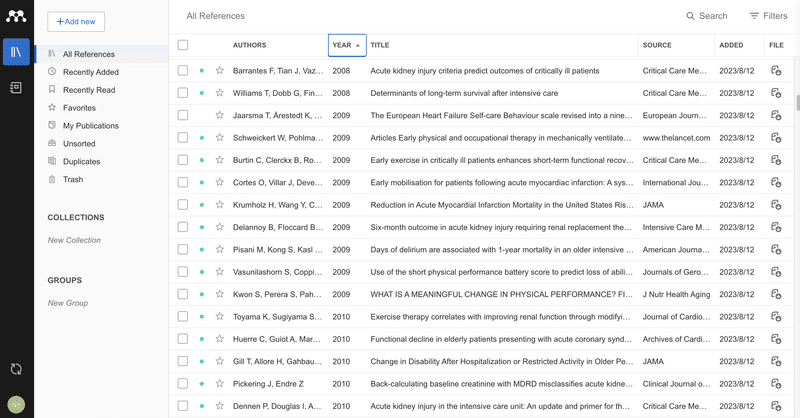Open the user account avatar

(x=16, y=404)
